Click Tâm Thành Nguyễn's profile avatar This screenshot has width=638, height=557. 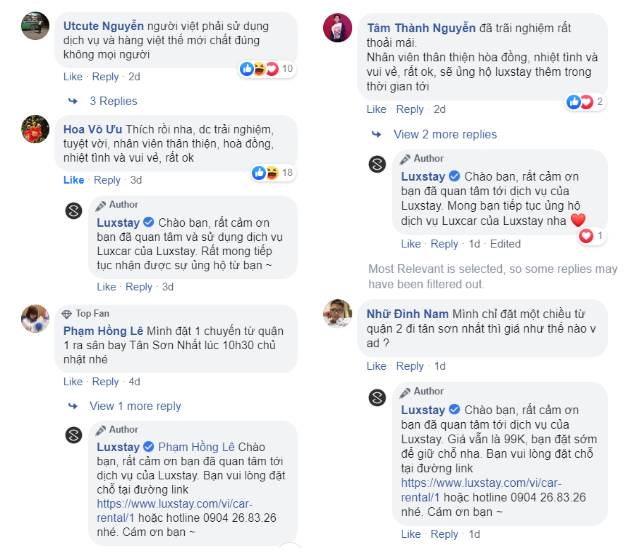coord(338,27)
